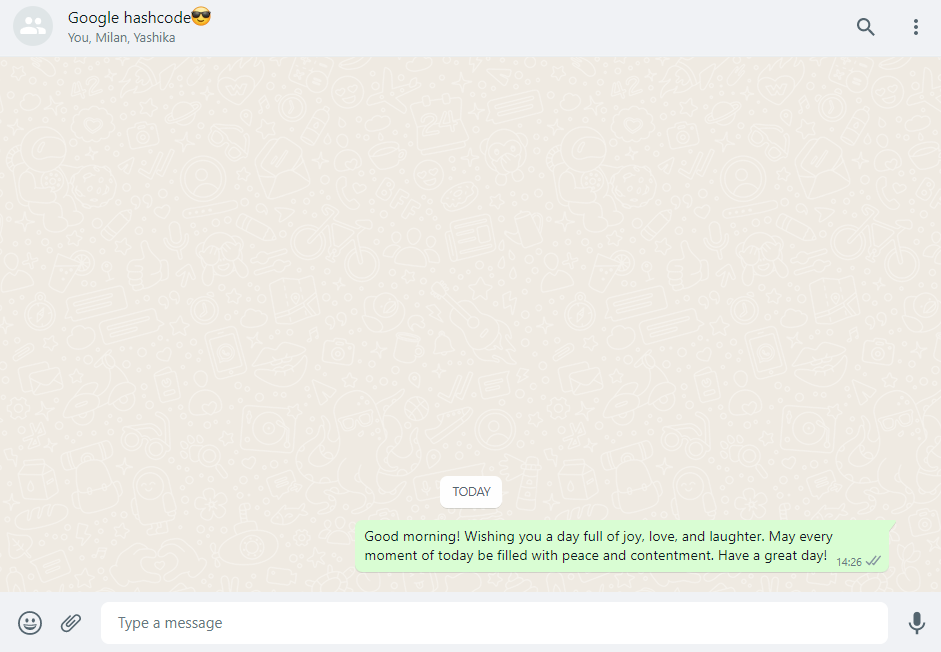This screenshot has width=941, height=652.
Task: Click the 'TODAY' date label
Action: [471, 492]
